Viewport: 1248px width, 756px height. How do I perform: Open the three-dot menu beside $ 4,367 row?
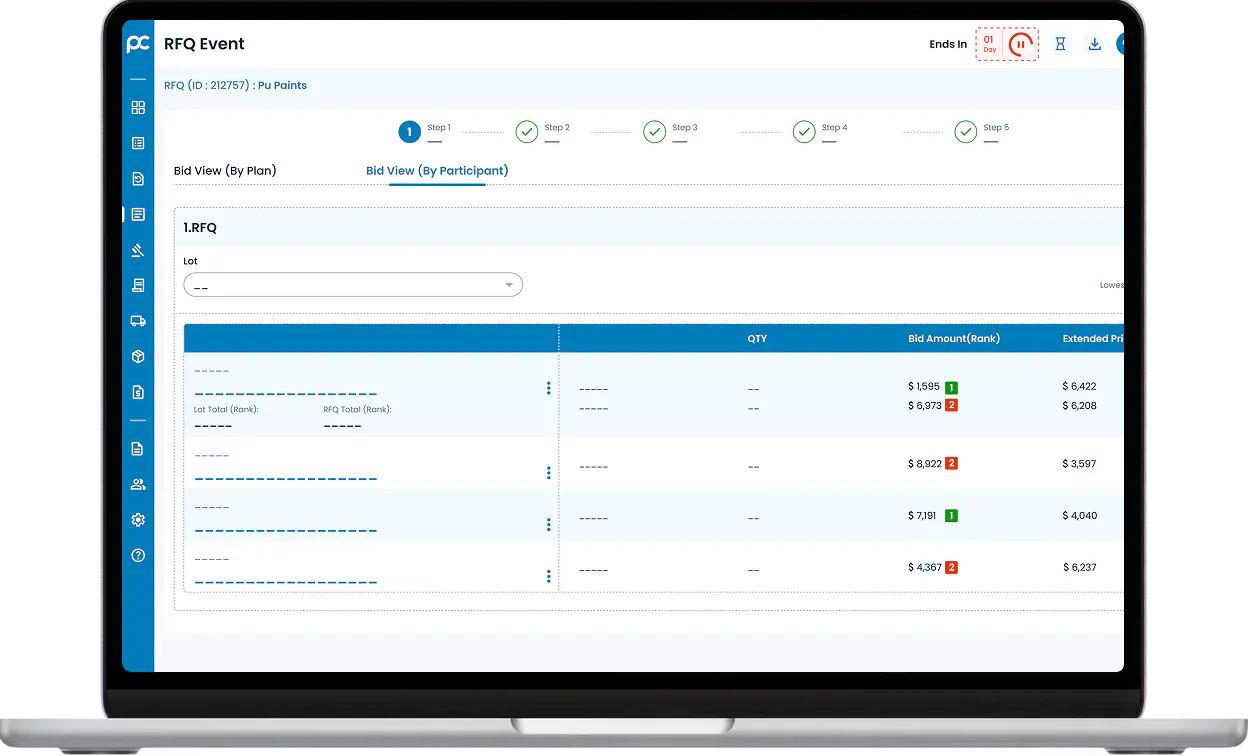click(x=548, y=576)
